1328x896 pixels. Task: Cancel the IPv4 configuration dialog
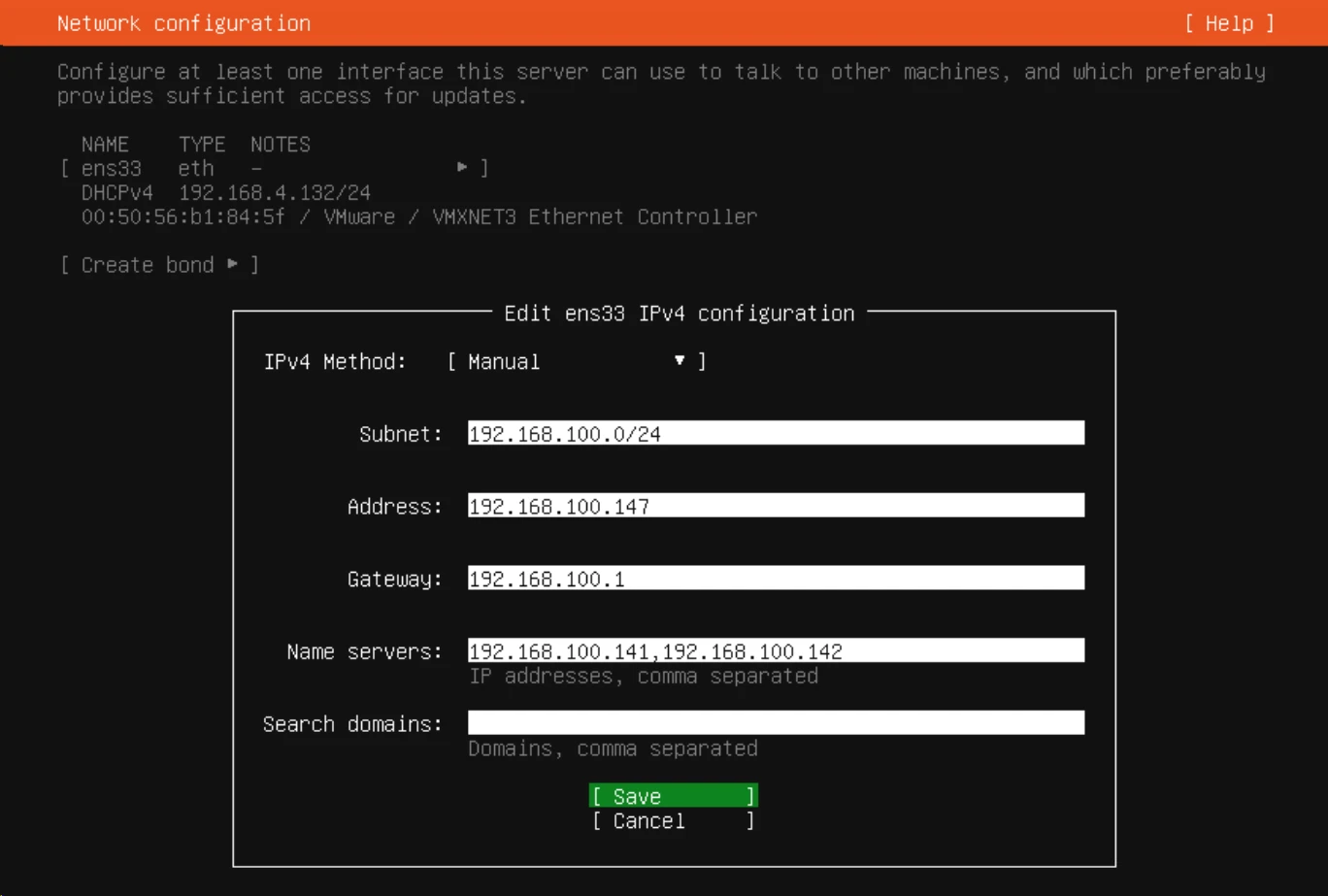(x=673, y=821)
